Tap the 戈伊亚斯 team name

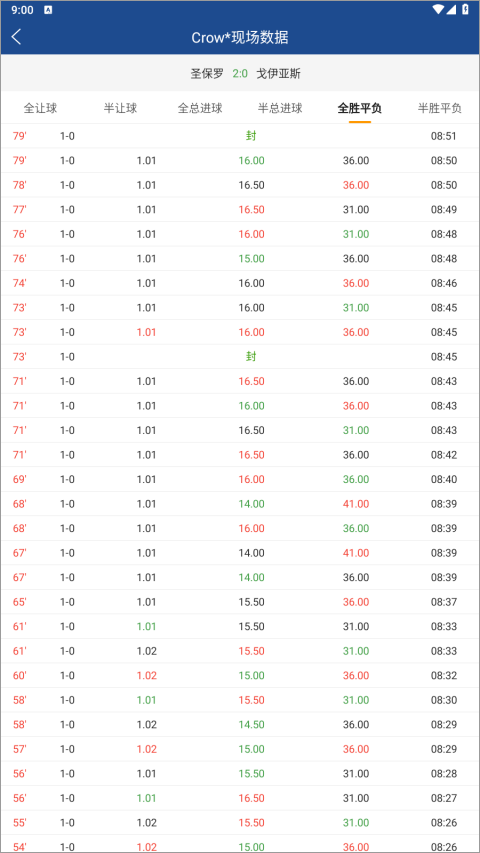point(279,74)
